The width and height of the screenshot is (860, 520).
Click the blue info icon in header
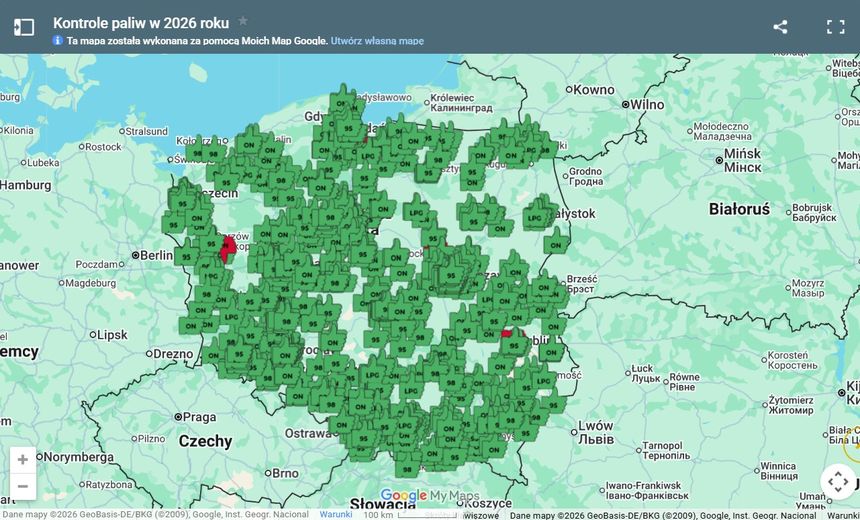pyautogui.click(x=58, y=40)
